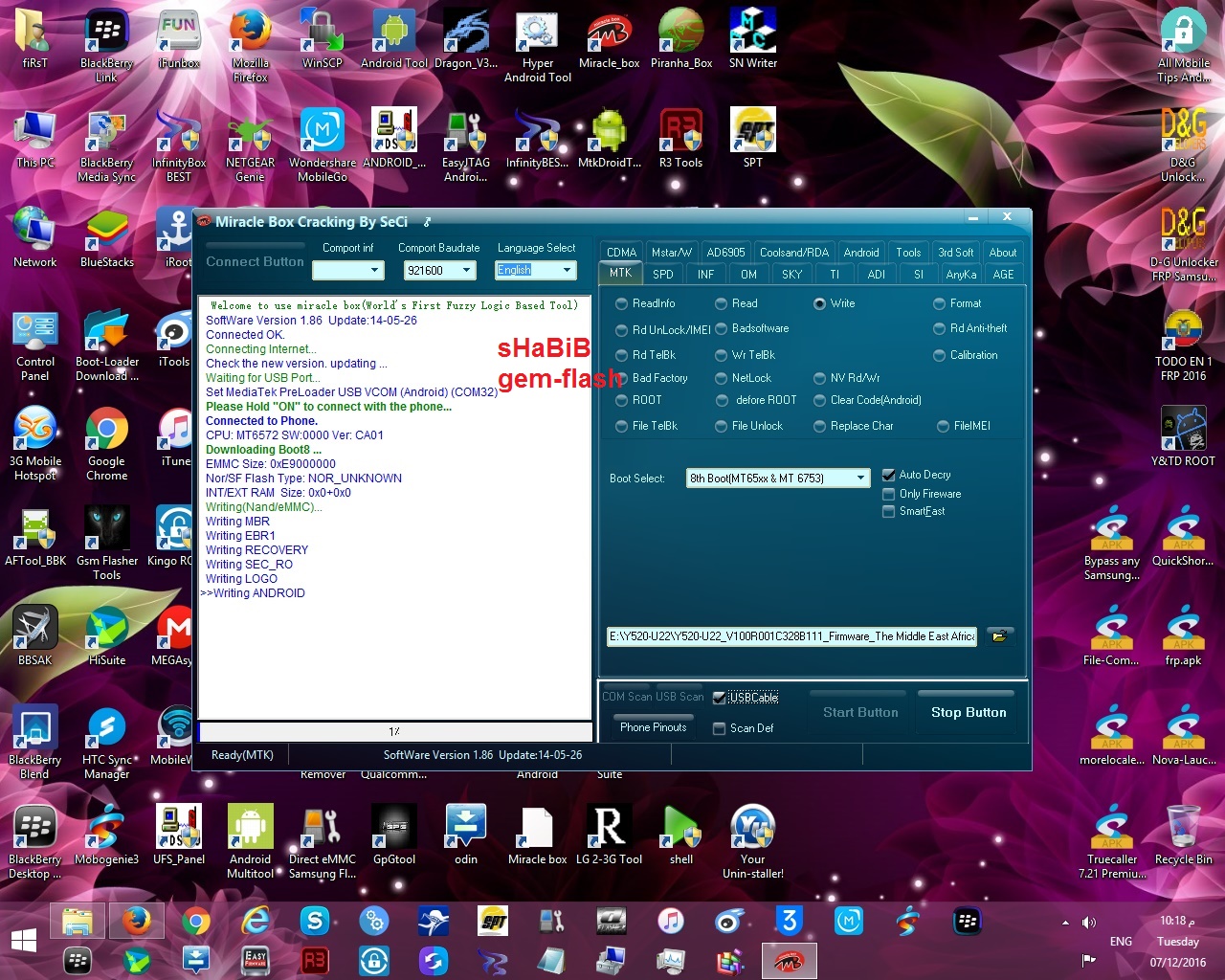1225x980 pixels.
Task: Open the iFunbox desktop icon
Action: (x=179, y=39)
